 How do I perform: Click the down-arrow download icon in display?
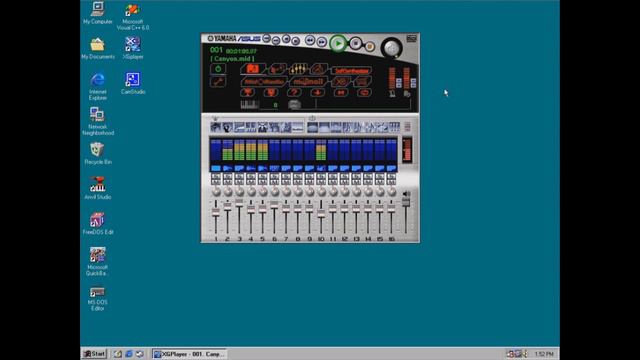point(317,93)
